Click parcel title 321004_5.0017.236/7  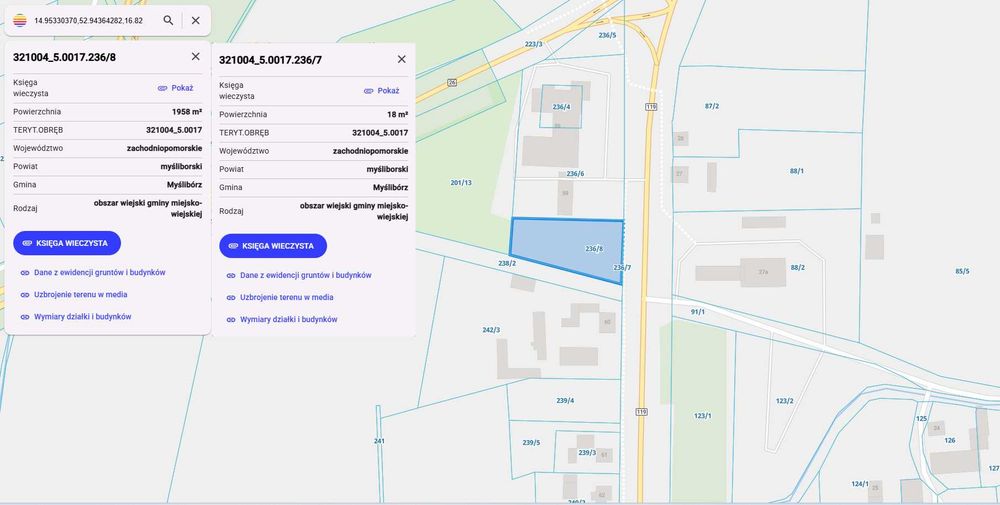tap(270, 60)
